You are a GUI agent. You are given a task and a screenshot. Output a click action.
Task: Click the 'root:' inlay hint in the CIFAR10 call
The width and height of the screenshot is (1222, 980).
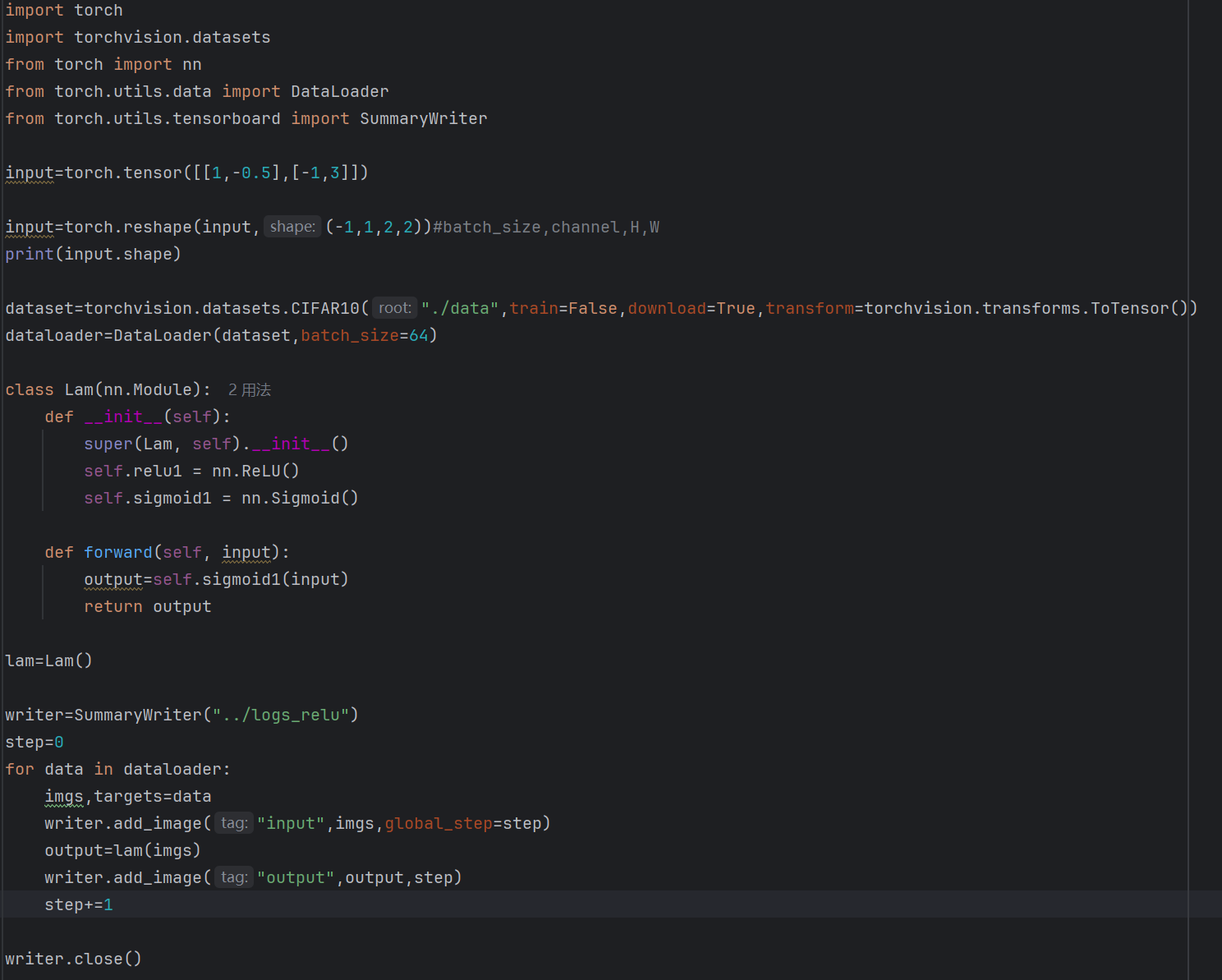click(394, 309)
